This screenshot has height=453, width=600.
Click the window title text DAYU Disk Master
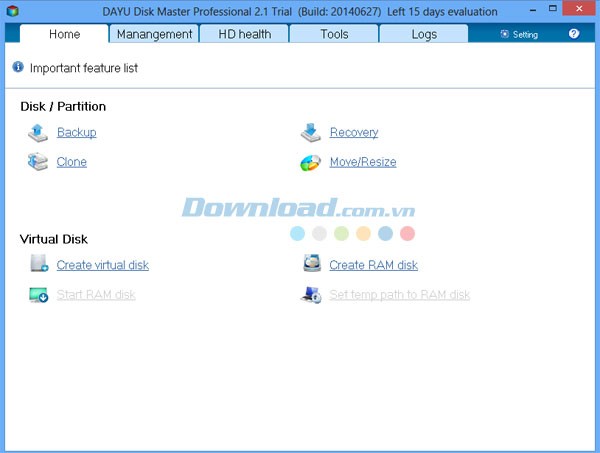(300, 11)
